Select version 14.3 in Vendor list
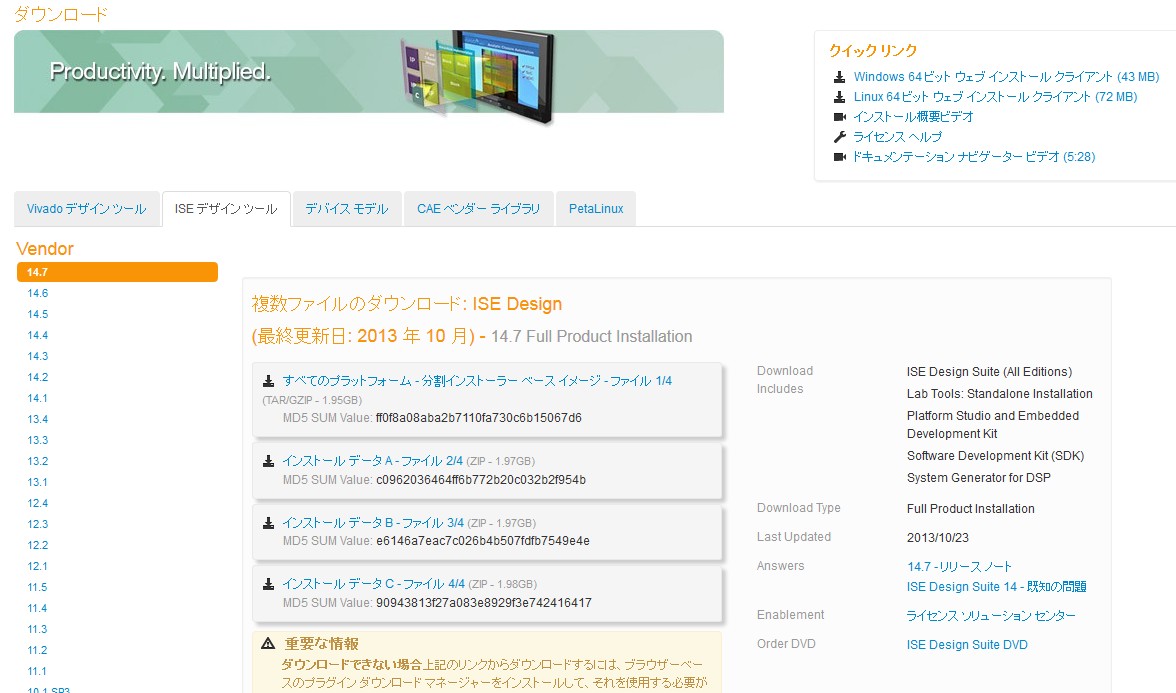Viewport: 1176px width, 693px height. (x=38, y=356)
